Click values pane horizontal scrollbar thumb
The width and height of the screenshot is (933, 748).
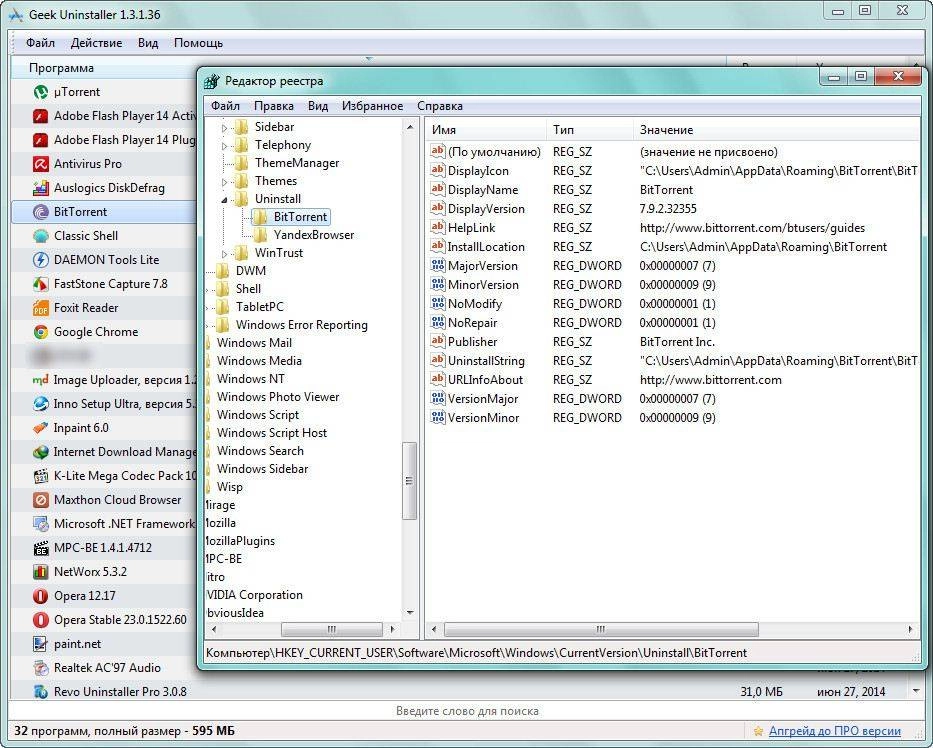tap(601, 629)
